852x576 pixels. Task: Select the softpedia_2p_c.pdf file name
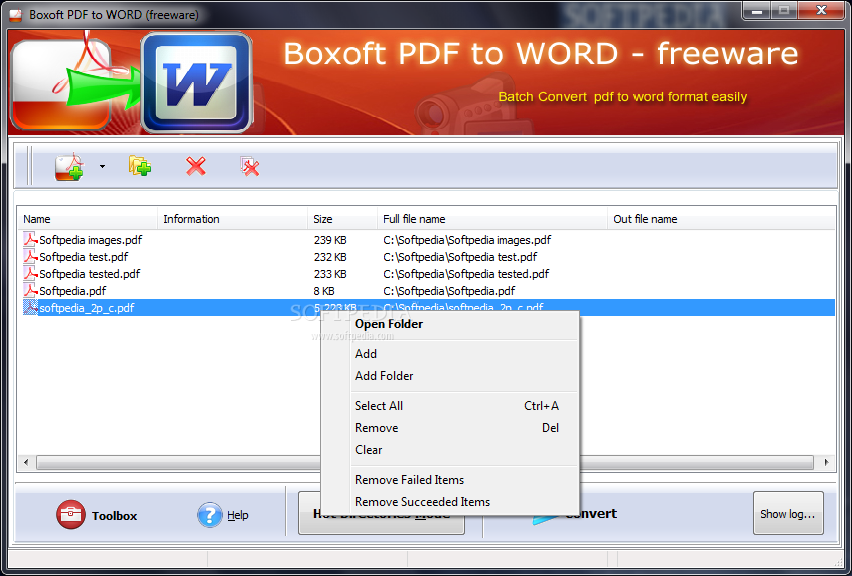click(87, 308)
